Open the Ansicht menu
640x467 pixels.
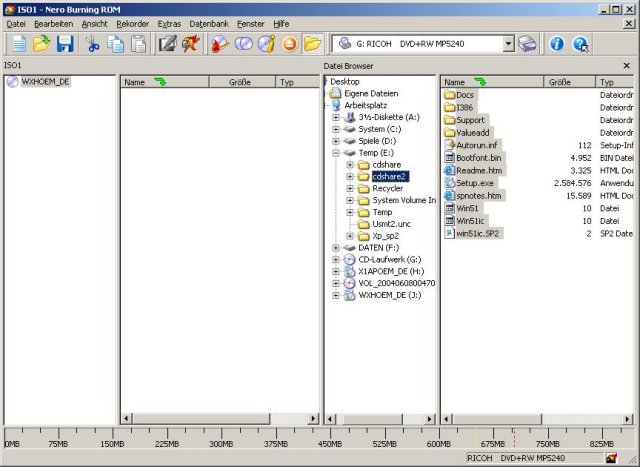[94, 24]
